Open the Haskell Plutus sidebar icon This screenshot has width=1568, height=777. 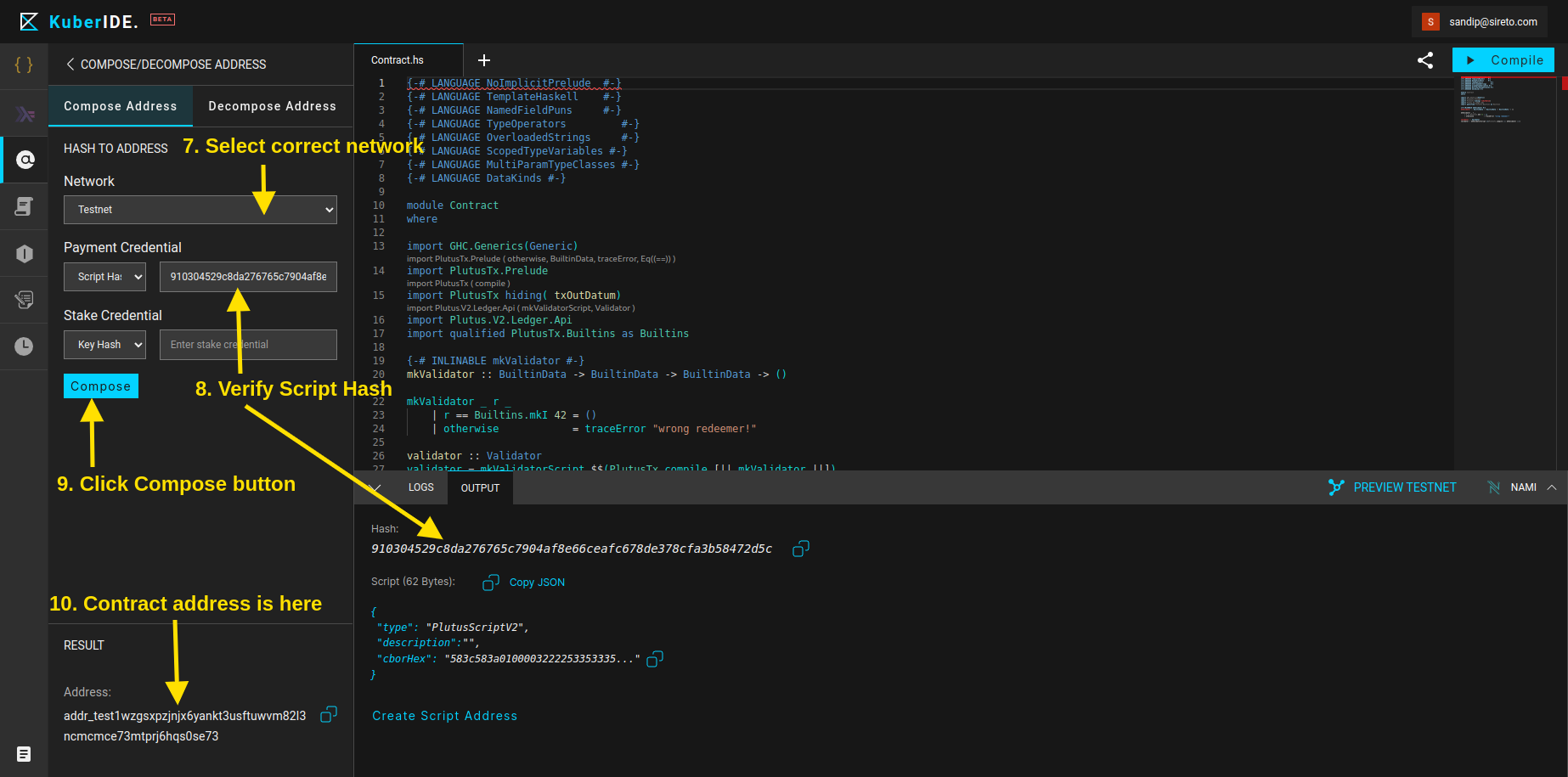24,114
